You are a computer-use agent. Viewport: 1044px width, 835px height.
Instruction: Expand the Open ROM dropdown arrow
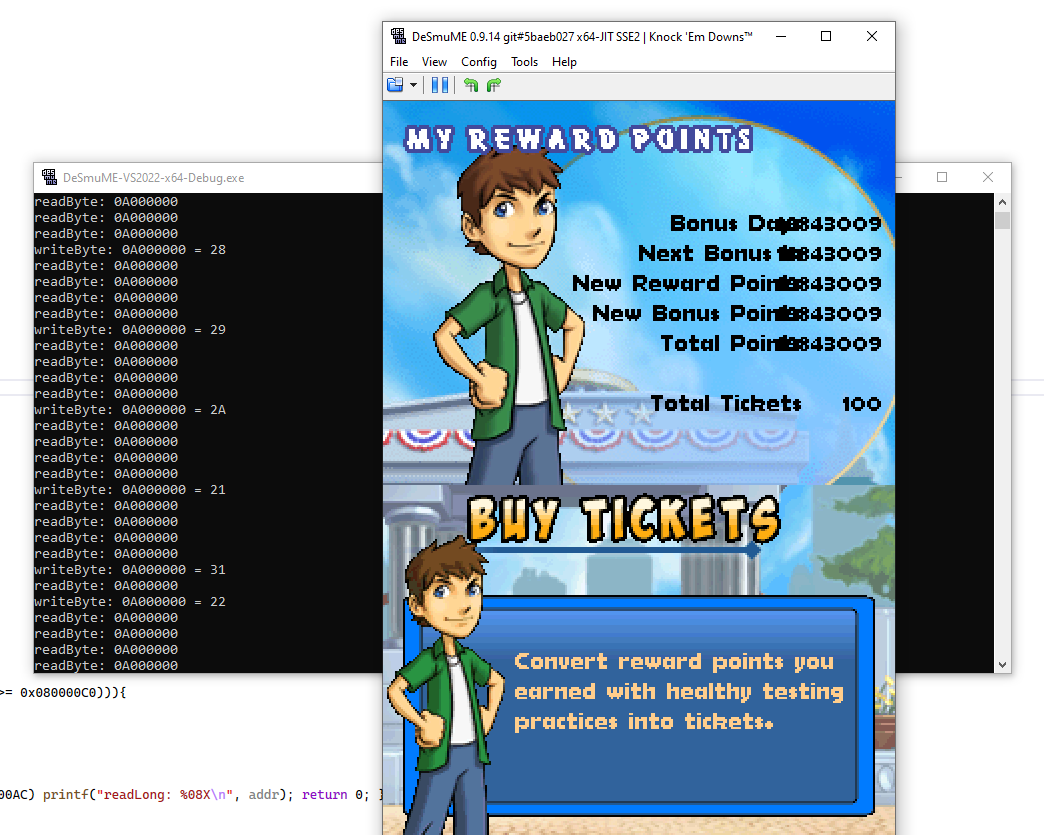(413, 85)
